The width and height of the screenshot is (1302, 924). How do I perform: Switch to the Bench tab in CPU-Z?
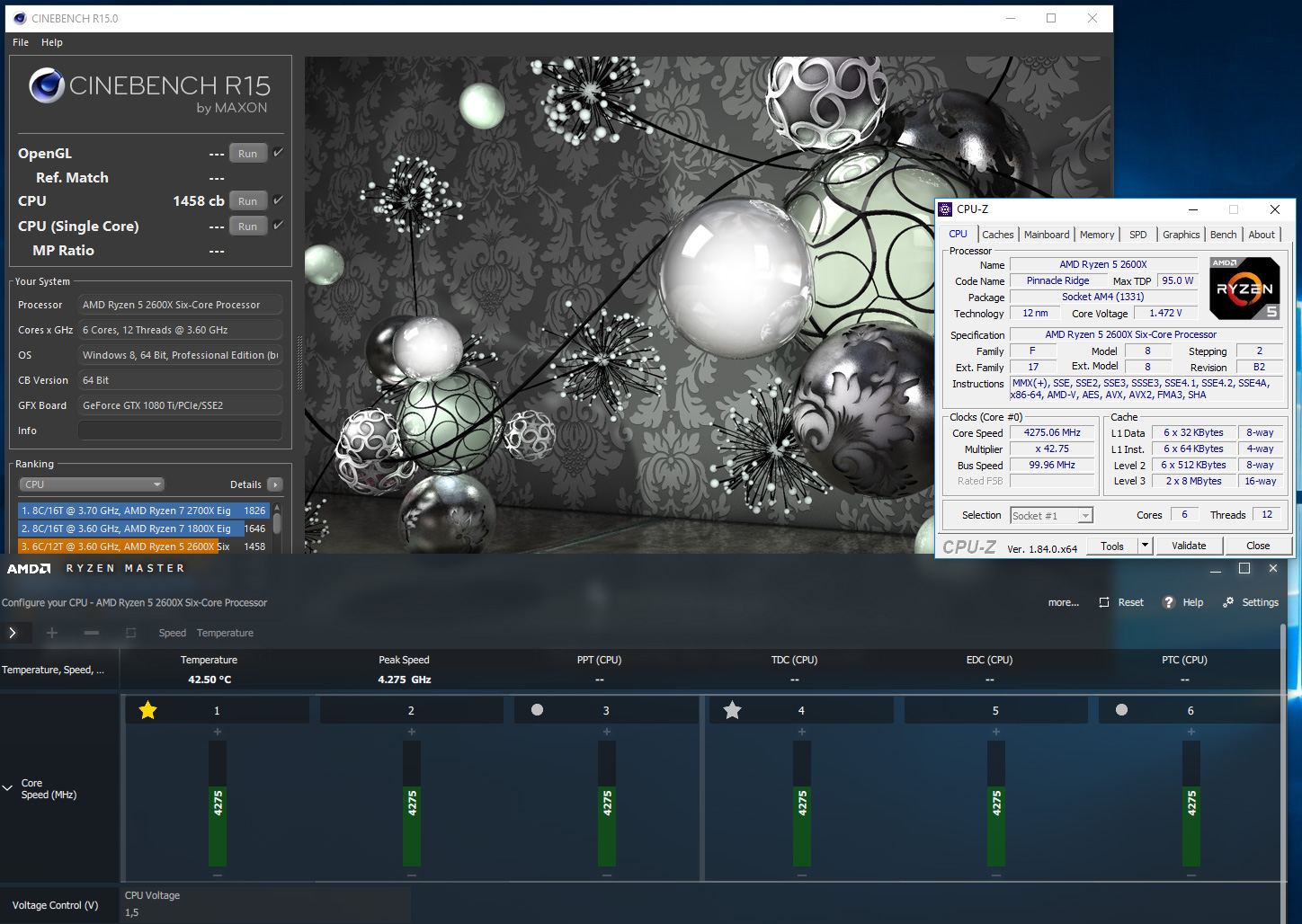coord(1223,235)
